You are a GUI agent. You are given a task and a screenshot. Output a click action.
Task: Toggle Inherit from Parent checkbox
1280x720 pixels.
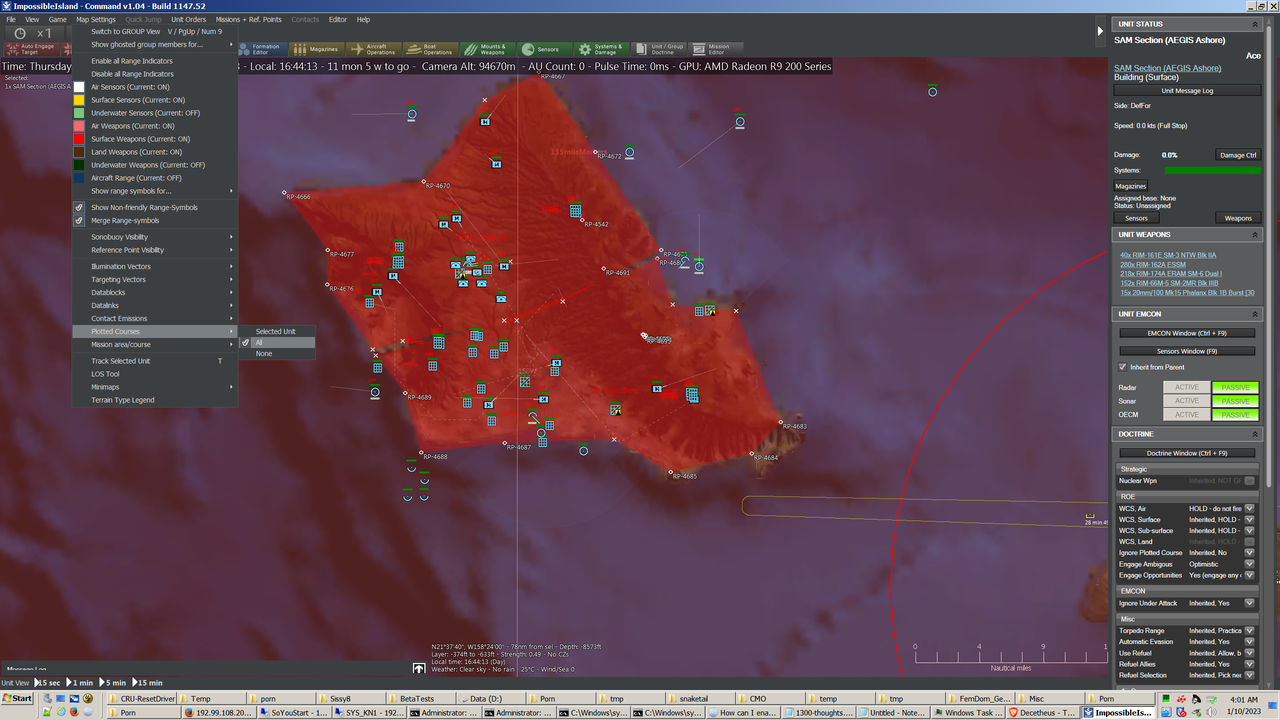tap(1122, 367)
